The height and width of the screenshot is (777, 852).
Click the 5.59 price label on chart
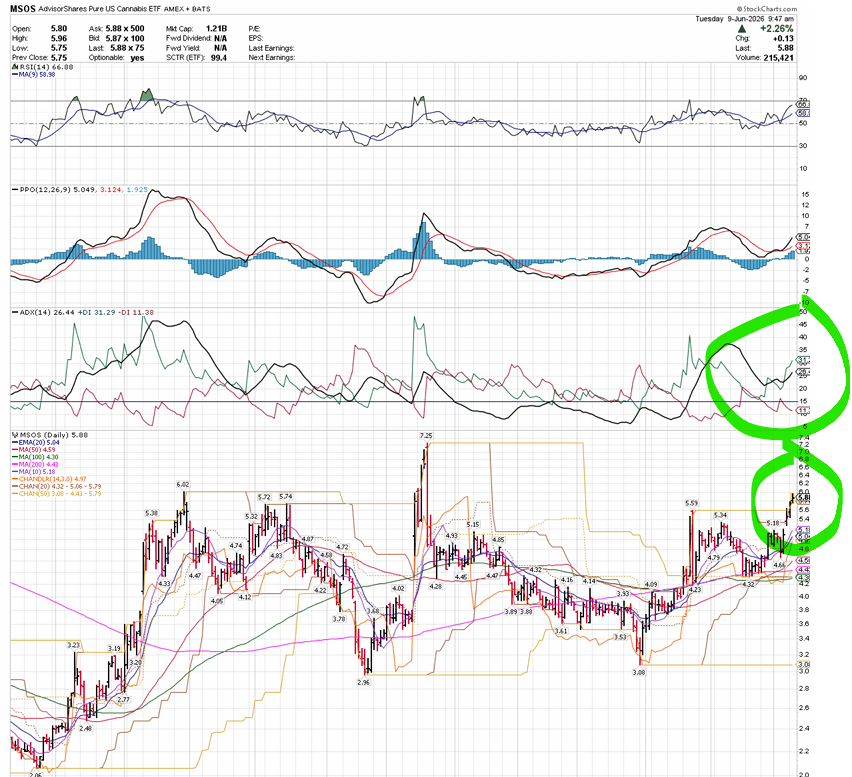pyautogui.click(x=692, y=503)
